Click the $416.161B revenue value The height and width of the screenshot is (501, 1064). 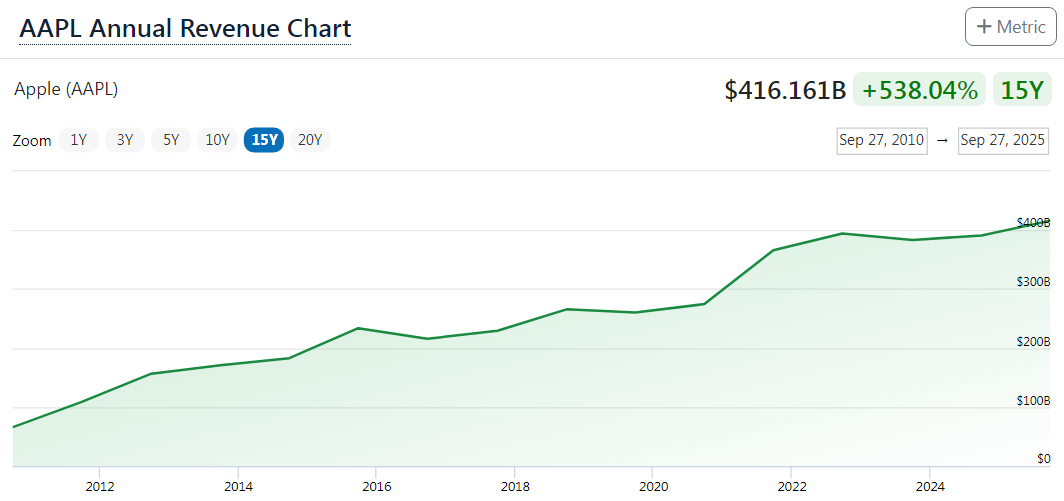click(785, 90)
